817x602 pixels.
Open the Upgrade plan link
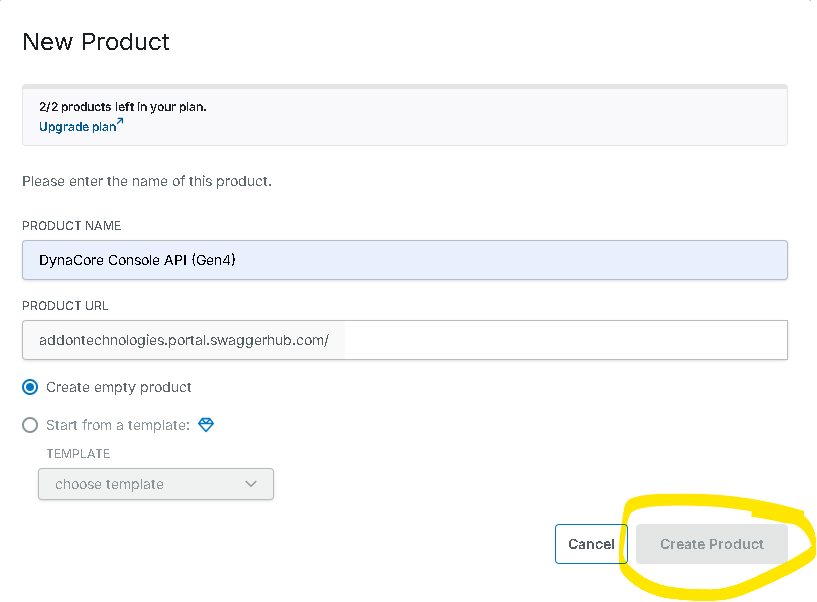76,127
